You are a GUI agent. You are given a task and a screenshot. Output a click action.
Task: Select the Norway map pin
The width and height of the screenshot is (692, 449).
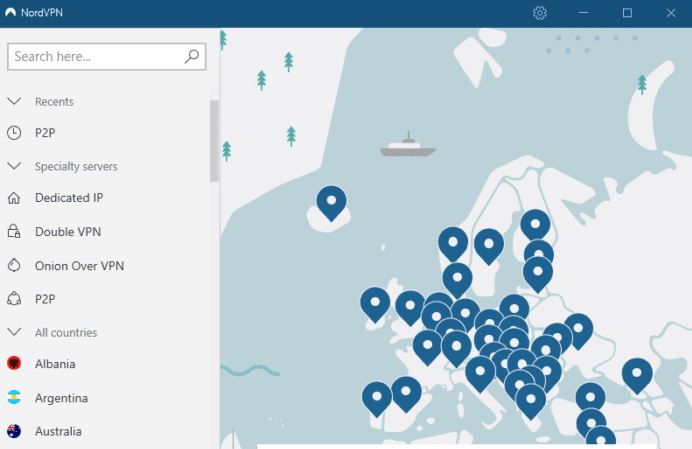tap(453, 244)
